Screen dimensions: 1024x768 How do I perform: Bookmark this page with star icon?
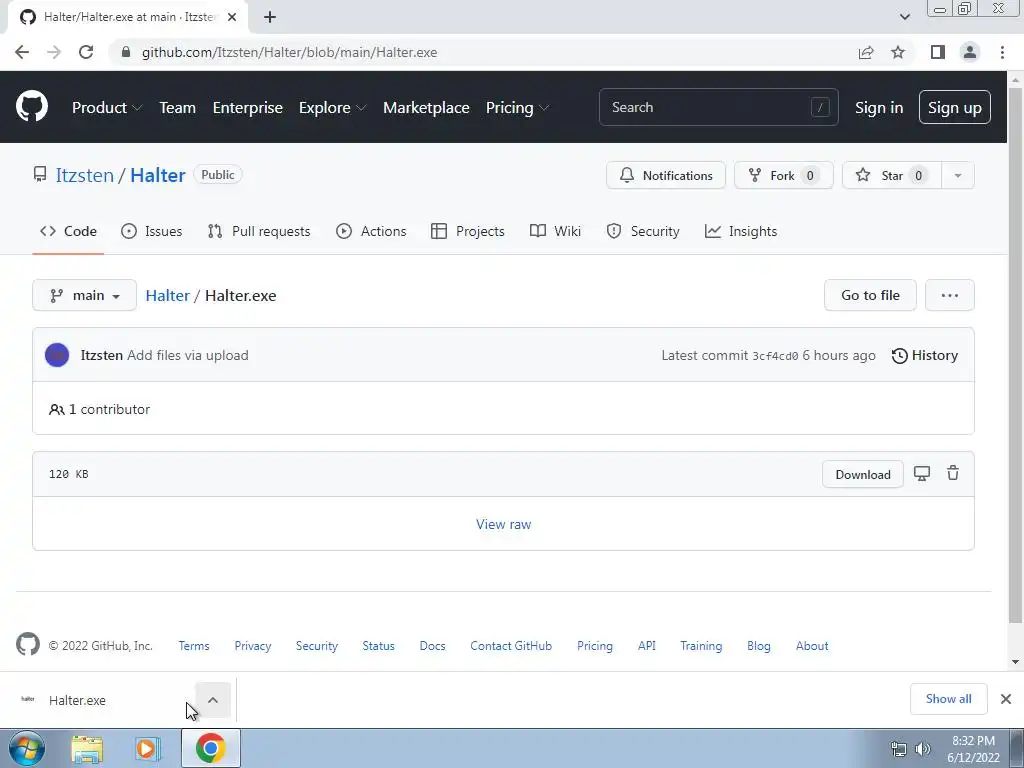(898, 52)
